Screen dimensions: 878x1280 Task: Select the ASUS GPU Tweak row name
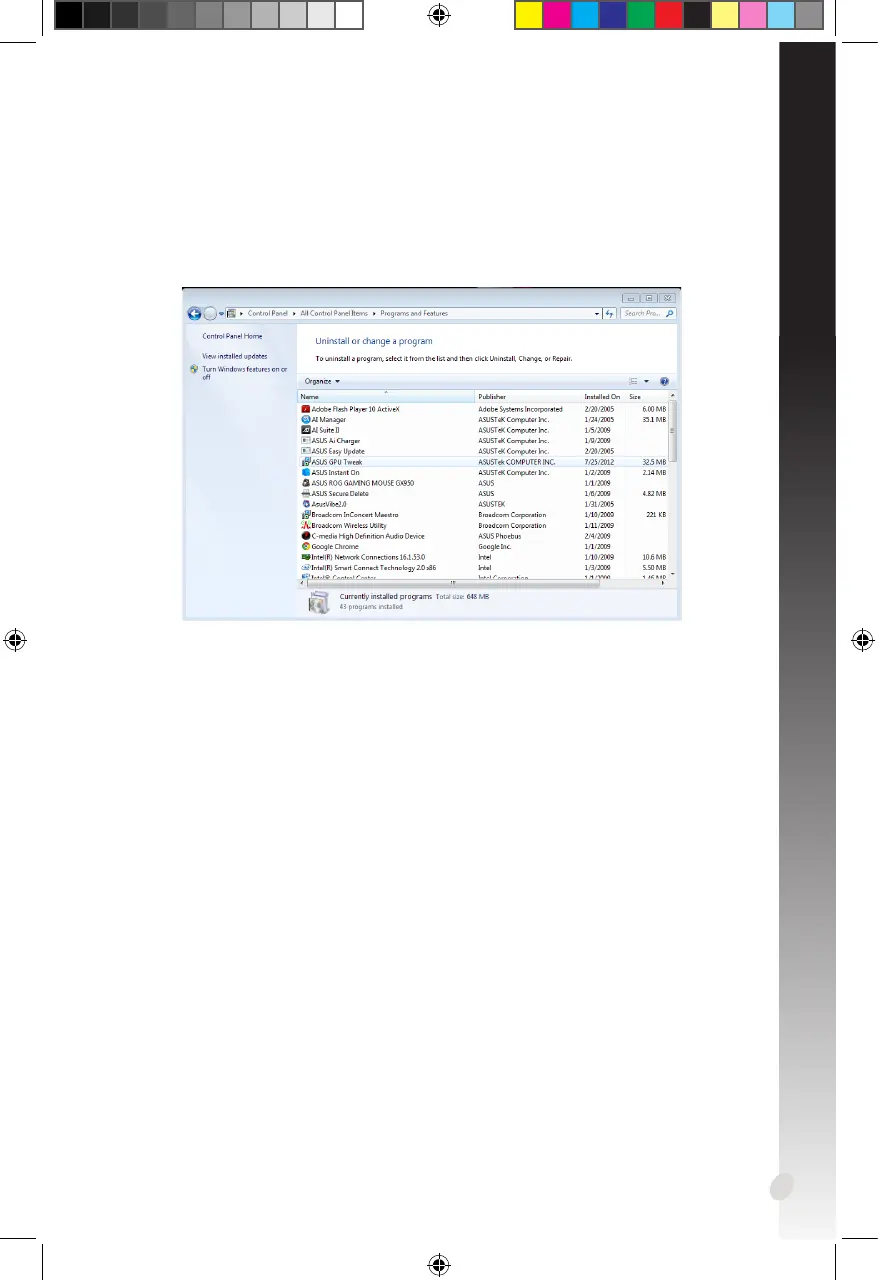click(338, 462)
